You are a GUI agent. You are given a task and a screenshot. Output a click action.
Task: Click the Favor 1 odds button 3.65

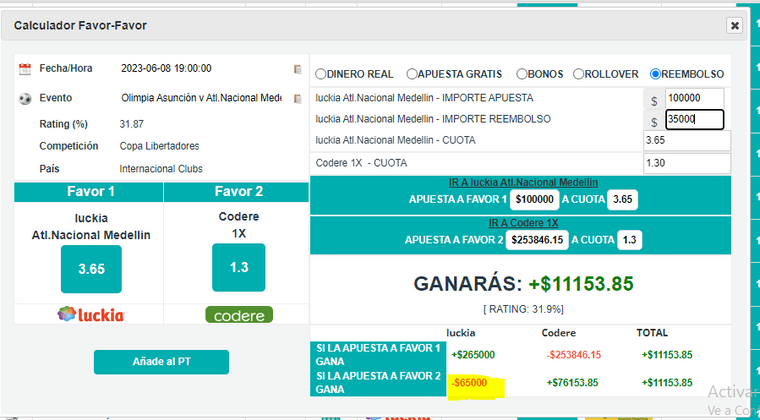[x=91, y=269]
